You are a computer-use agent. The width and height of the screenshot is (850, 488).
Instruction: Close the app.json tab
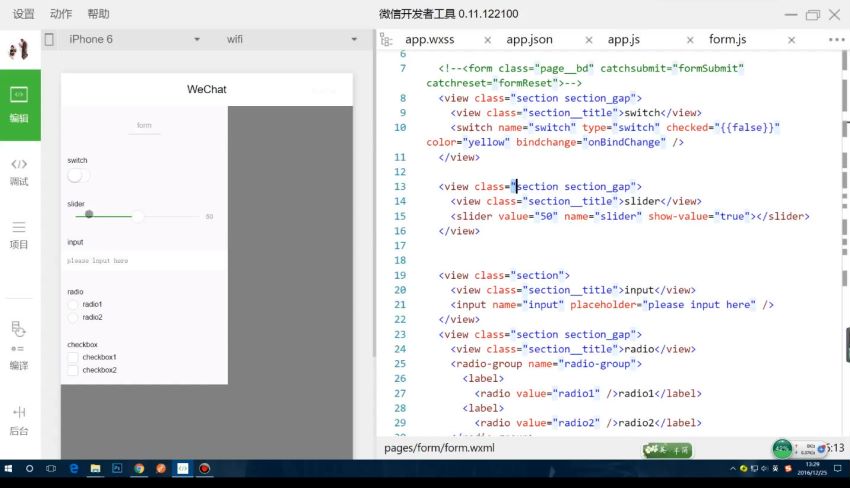click(x=589, y=40)
